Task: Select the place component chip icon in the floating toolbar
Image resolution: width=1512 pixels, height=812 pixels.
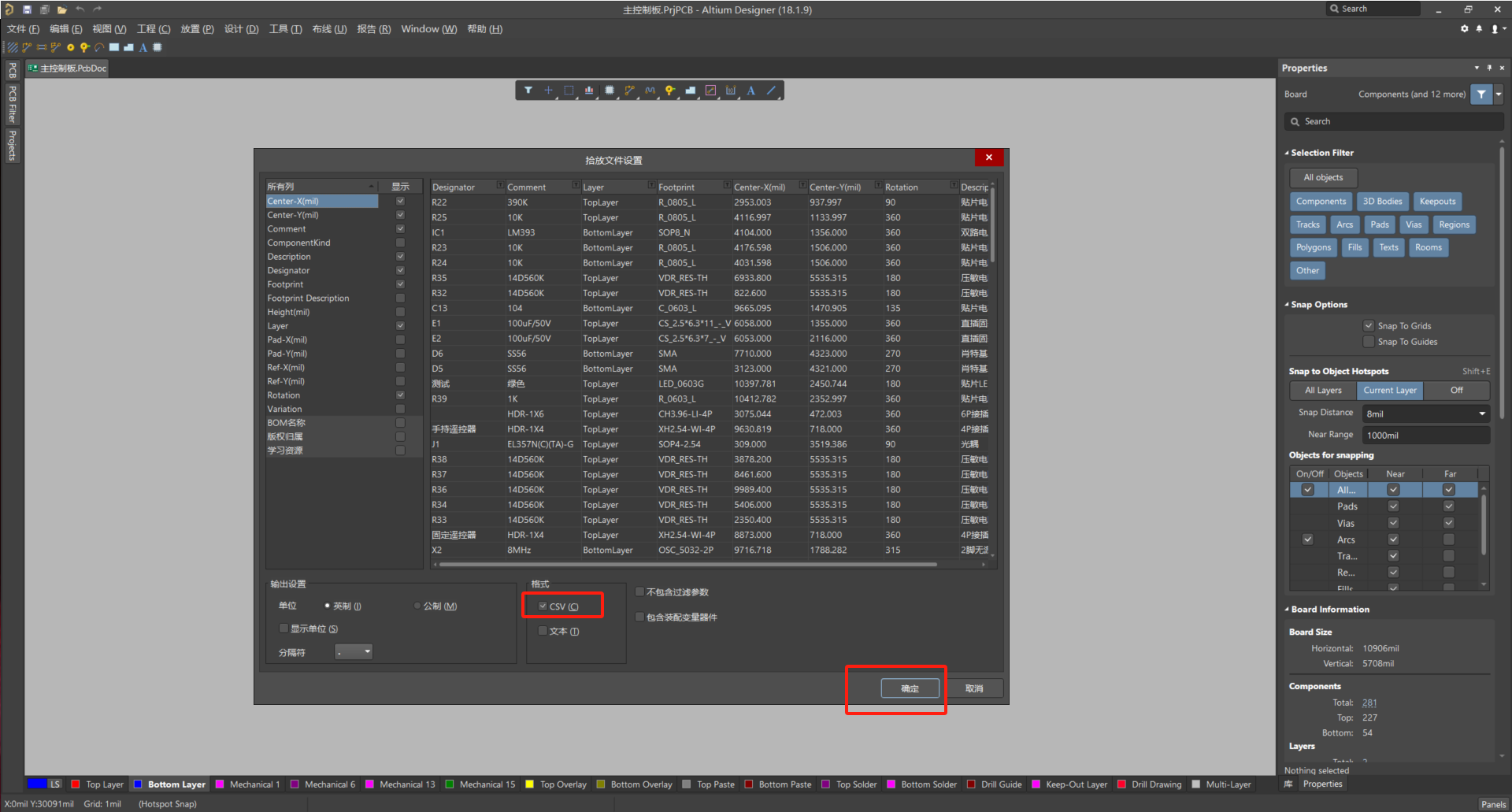Action: coord(609,91)
